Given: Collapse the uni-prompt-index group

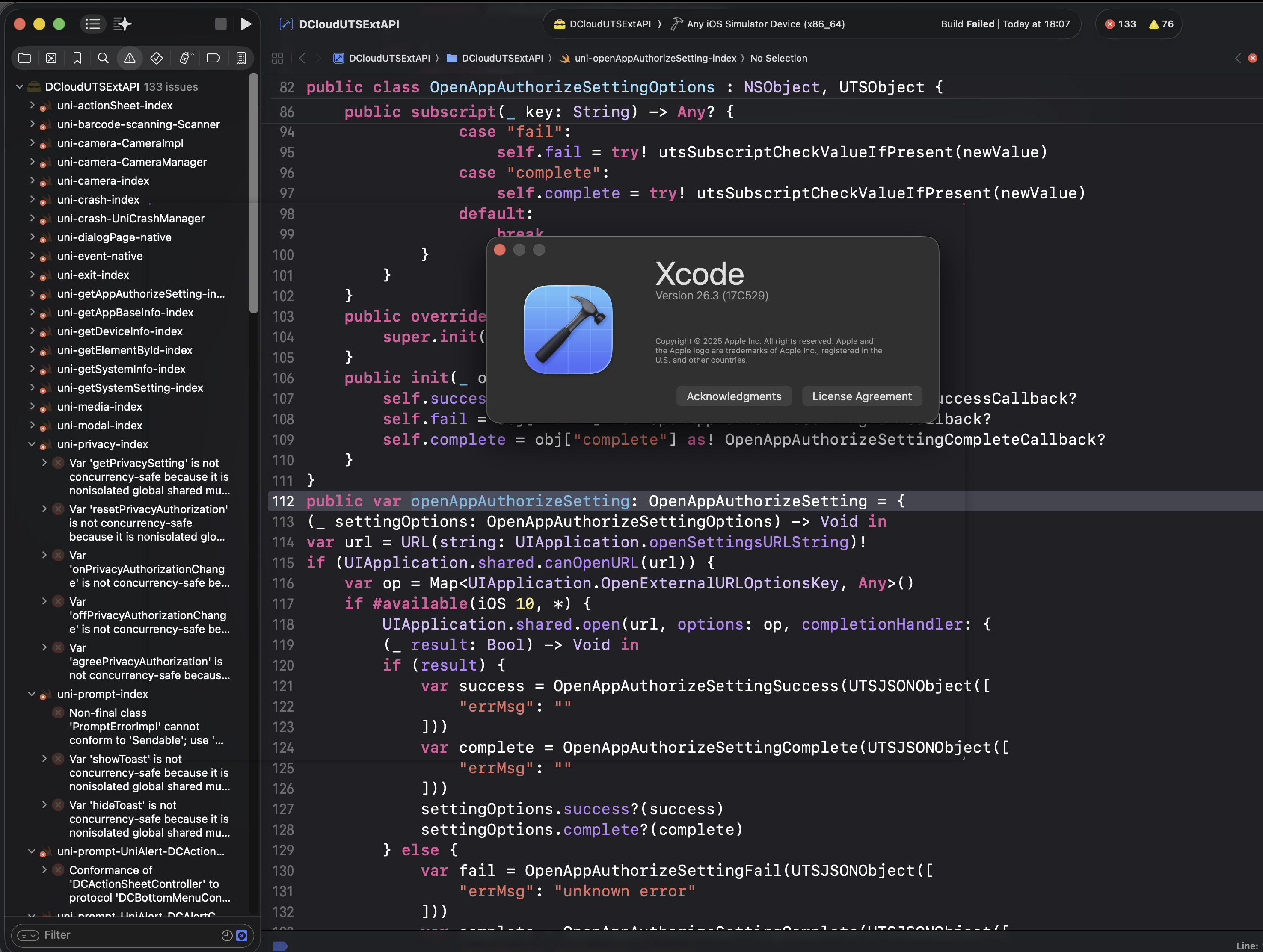Looking at the screenshot, I should pyautogui.click(x=32, y=694).
